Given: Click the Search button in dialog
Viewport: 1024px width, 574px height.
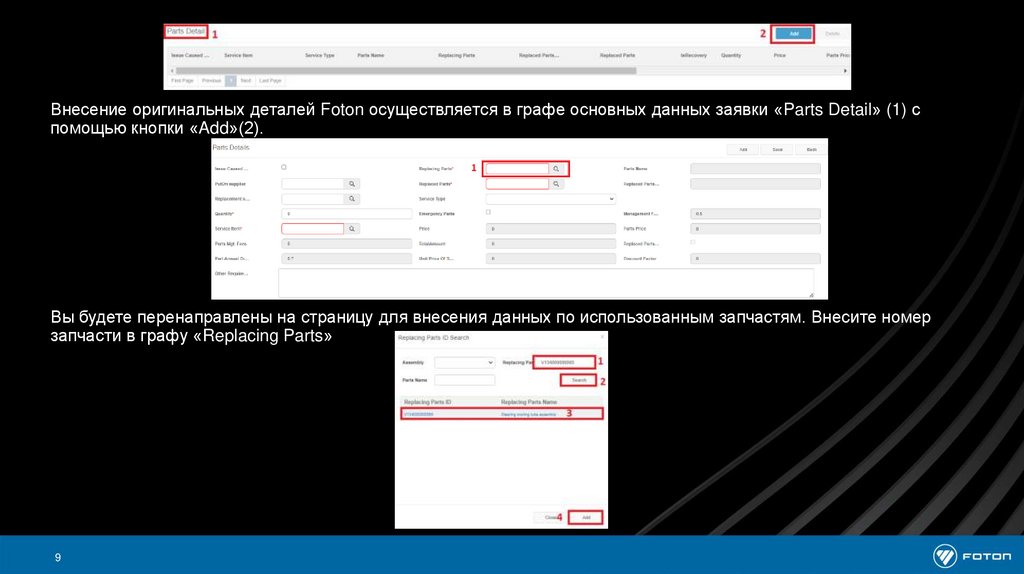Looking at the screenshot, I should pos(579,381).
